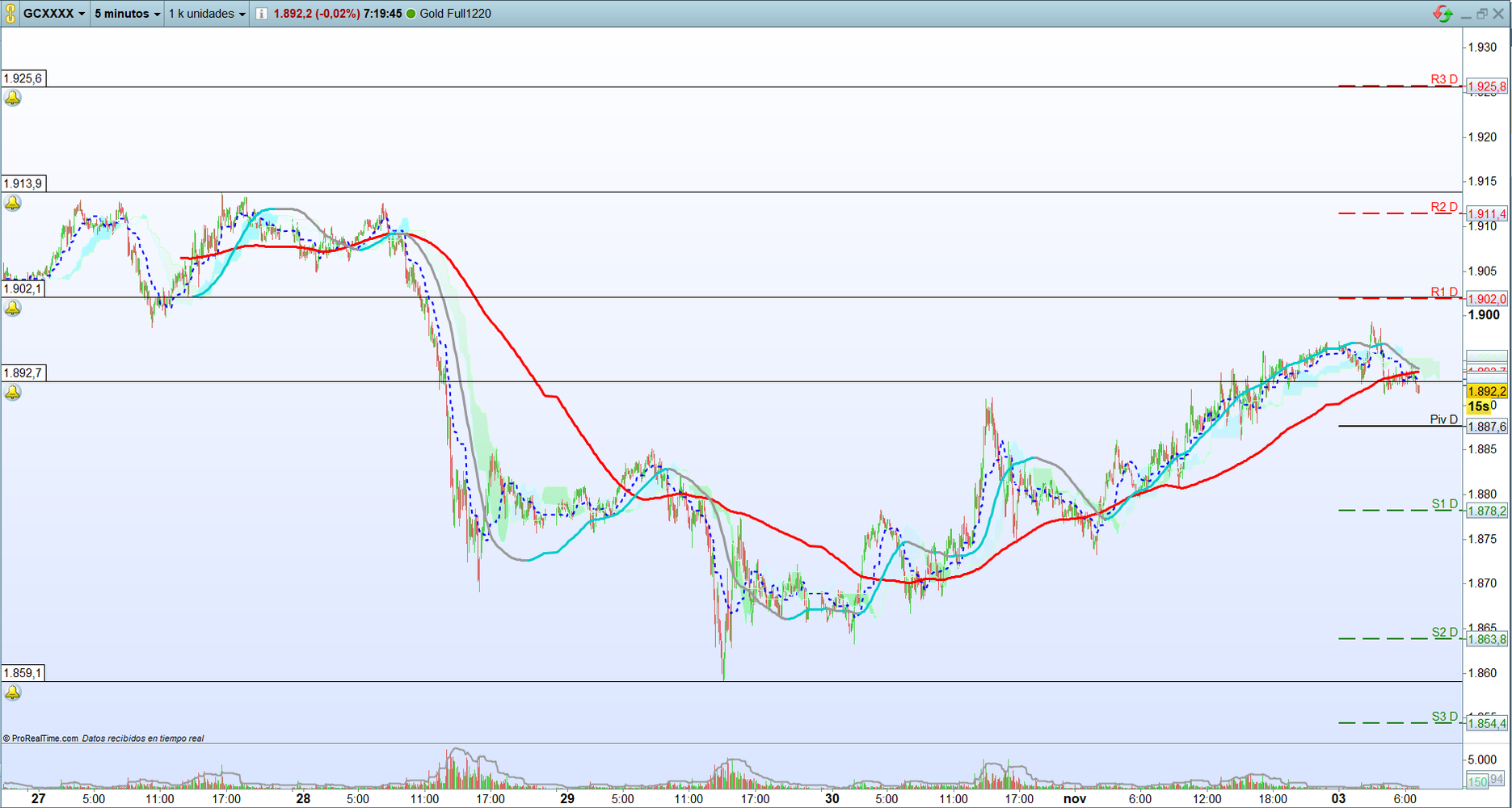Click date 27 on the time axis

click(38, 799)
